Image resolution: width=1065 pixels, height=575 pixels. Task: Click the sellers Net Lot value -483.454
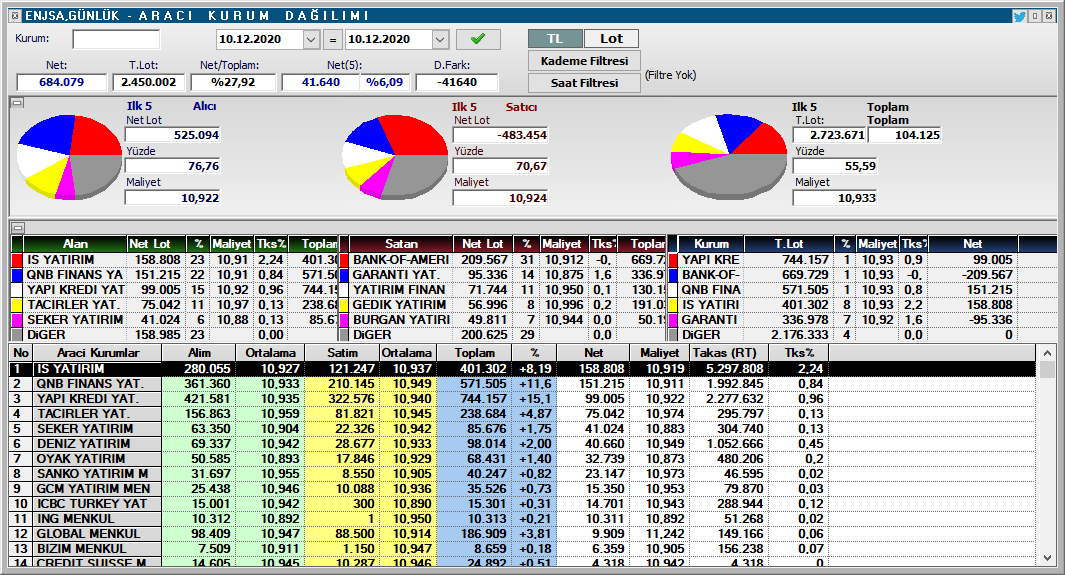pos(501,135)
